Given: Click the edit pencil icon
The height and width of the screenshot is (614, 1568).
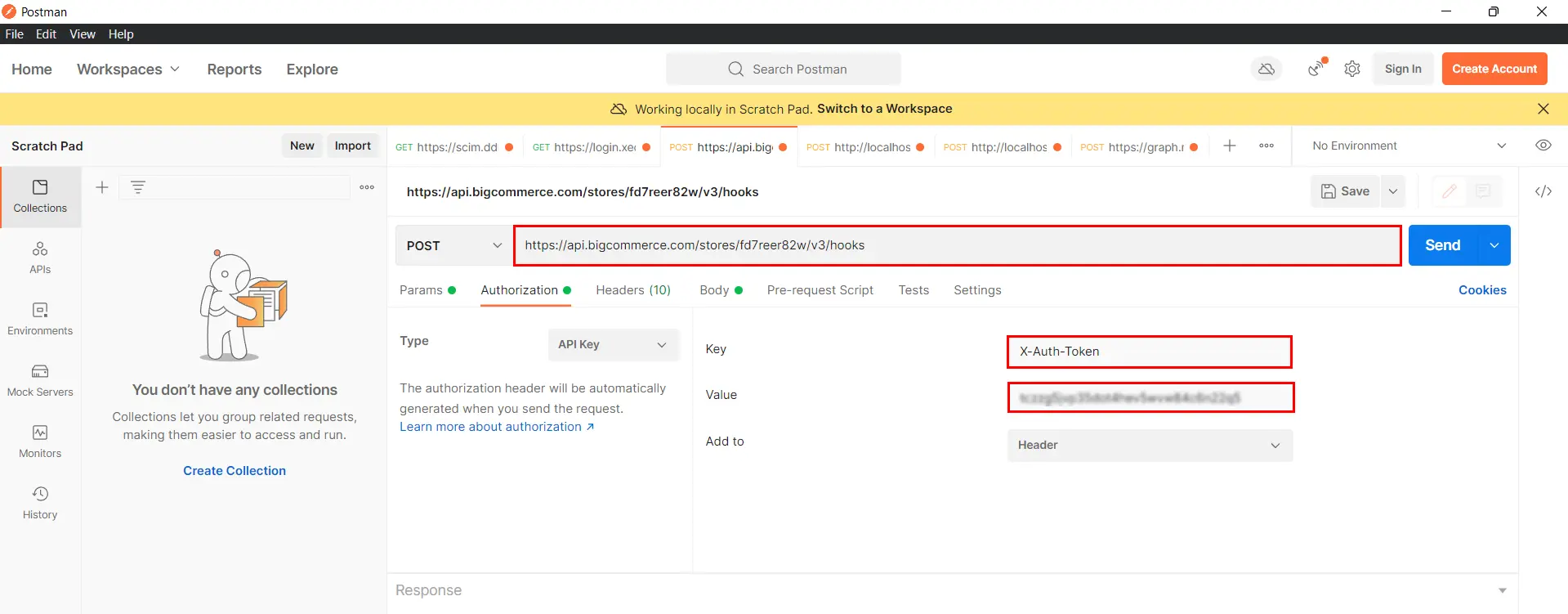Looking at the screenshot, I should (1450, 191).
